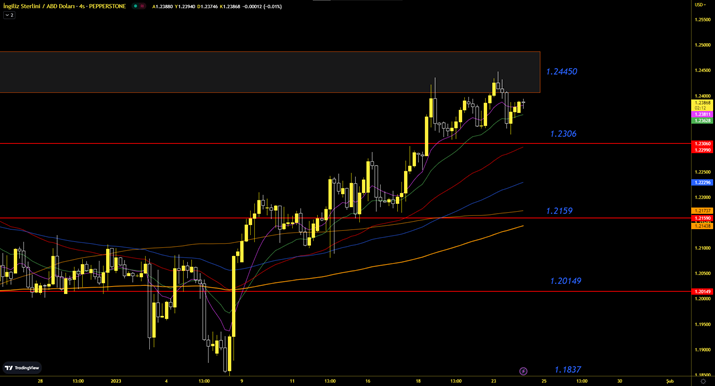Select the shaded resistance zone rectangle
This screenshot has height=386, width=715.
[x=270, y=72]
